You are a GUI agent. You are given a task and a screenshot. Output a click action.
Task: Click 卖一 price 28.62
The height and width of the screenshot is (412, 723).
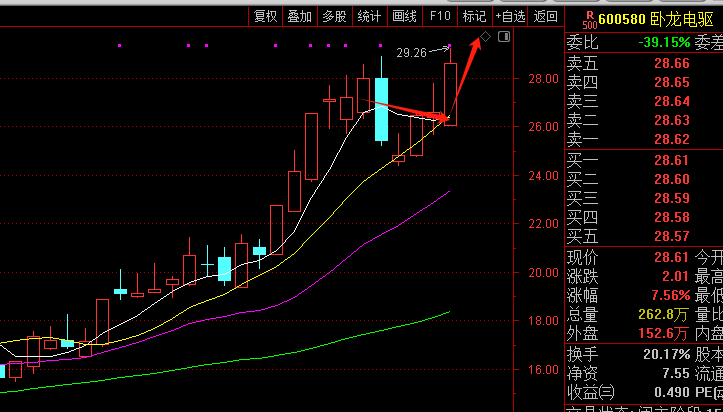tap(672, 139)
